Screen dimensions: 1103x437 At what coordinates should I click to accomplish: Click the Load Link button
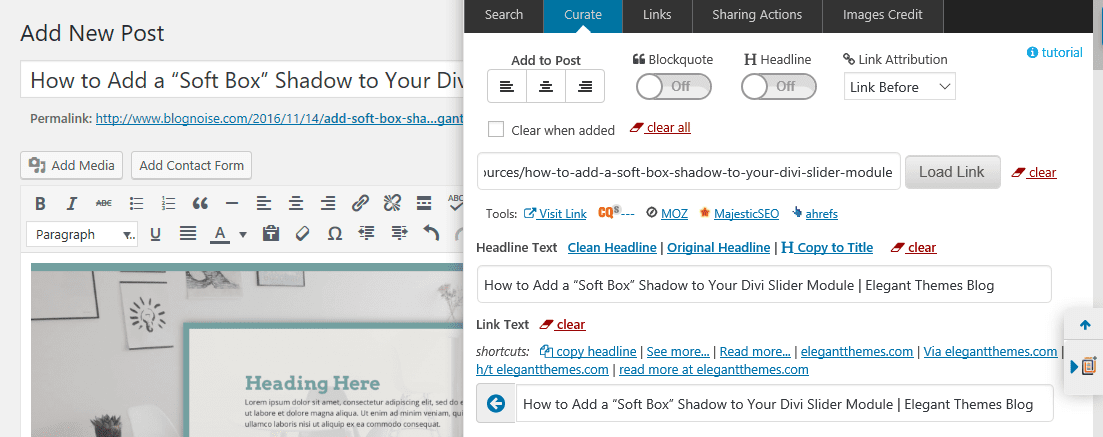952,172
